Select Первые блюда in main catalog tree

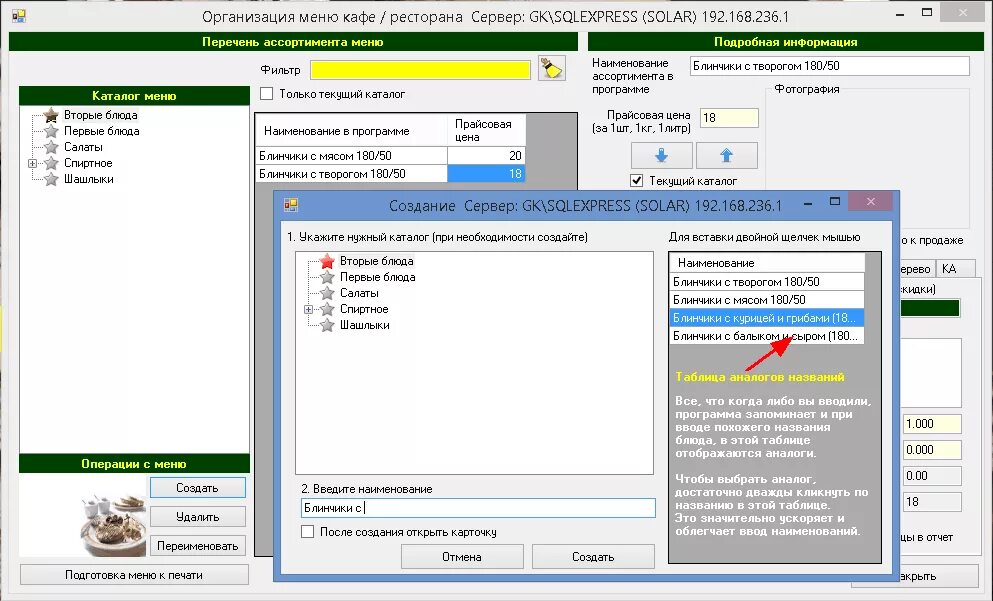point(101,131)
